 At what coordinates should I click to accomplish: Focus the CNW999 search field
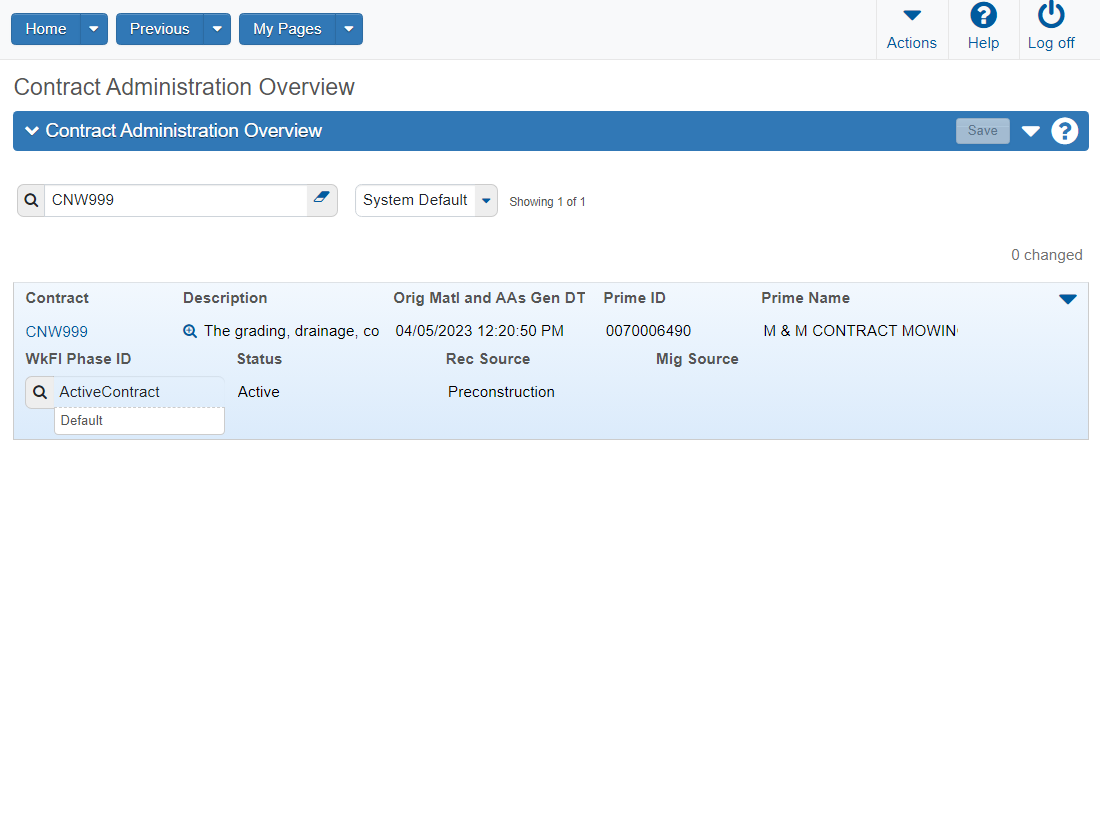point(176,201)
